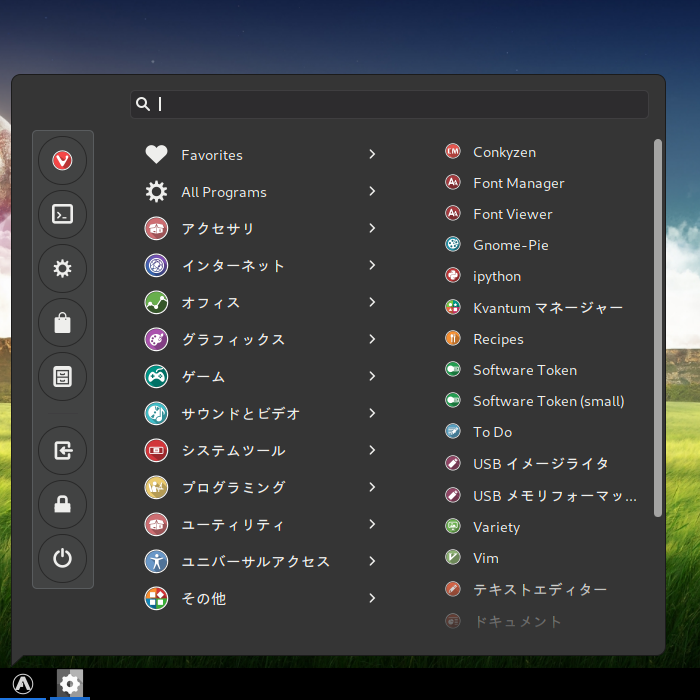Click the Favorites heart icon
Screen dimensions: 700x700
[156, 154]
